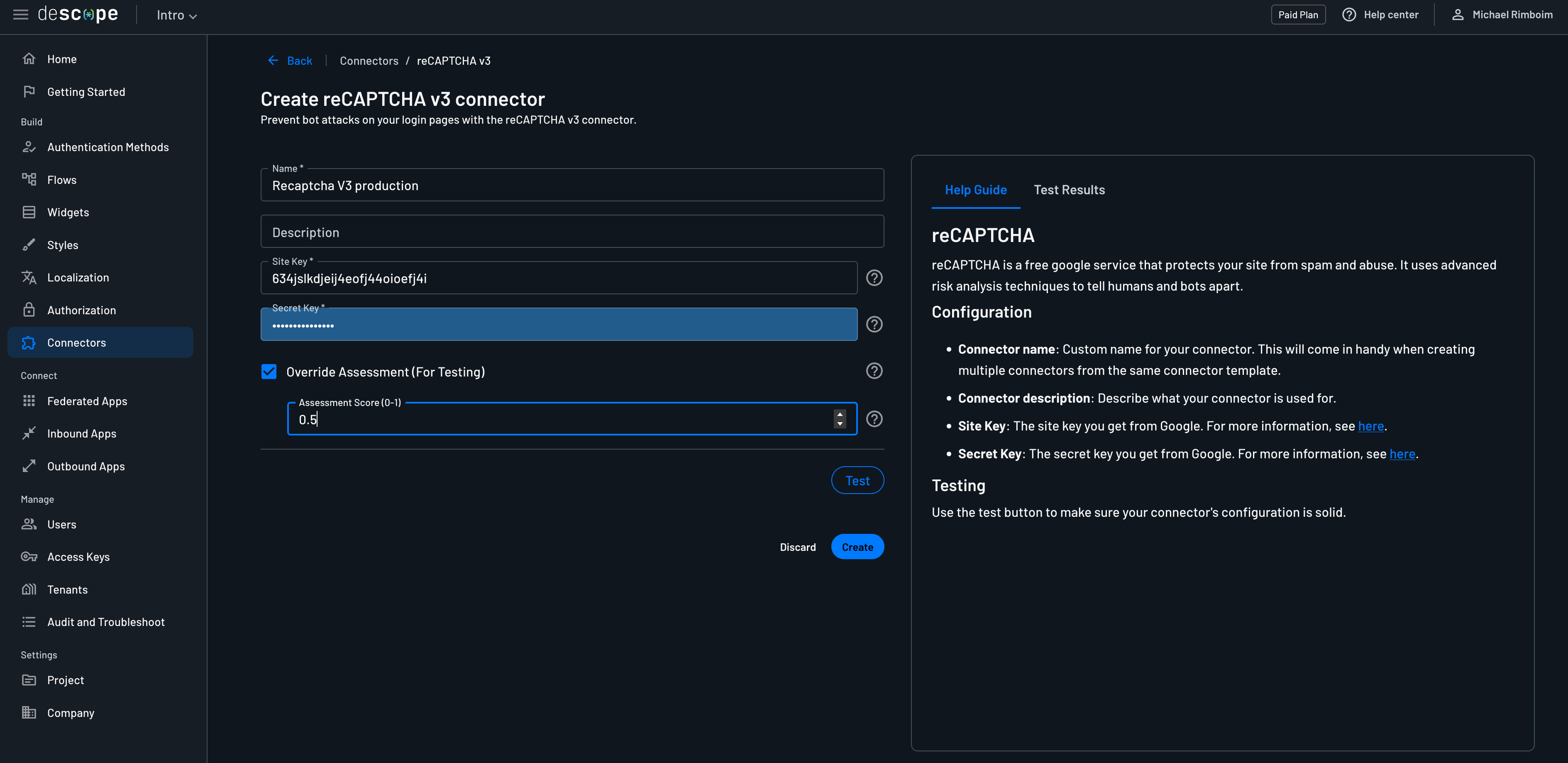The image size is (1568, 763).
Task: Click the Audit and Troubleshoot list icon
Action: tap(29, 622)
